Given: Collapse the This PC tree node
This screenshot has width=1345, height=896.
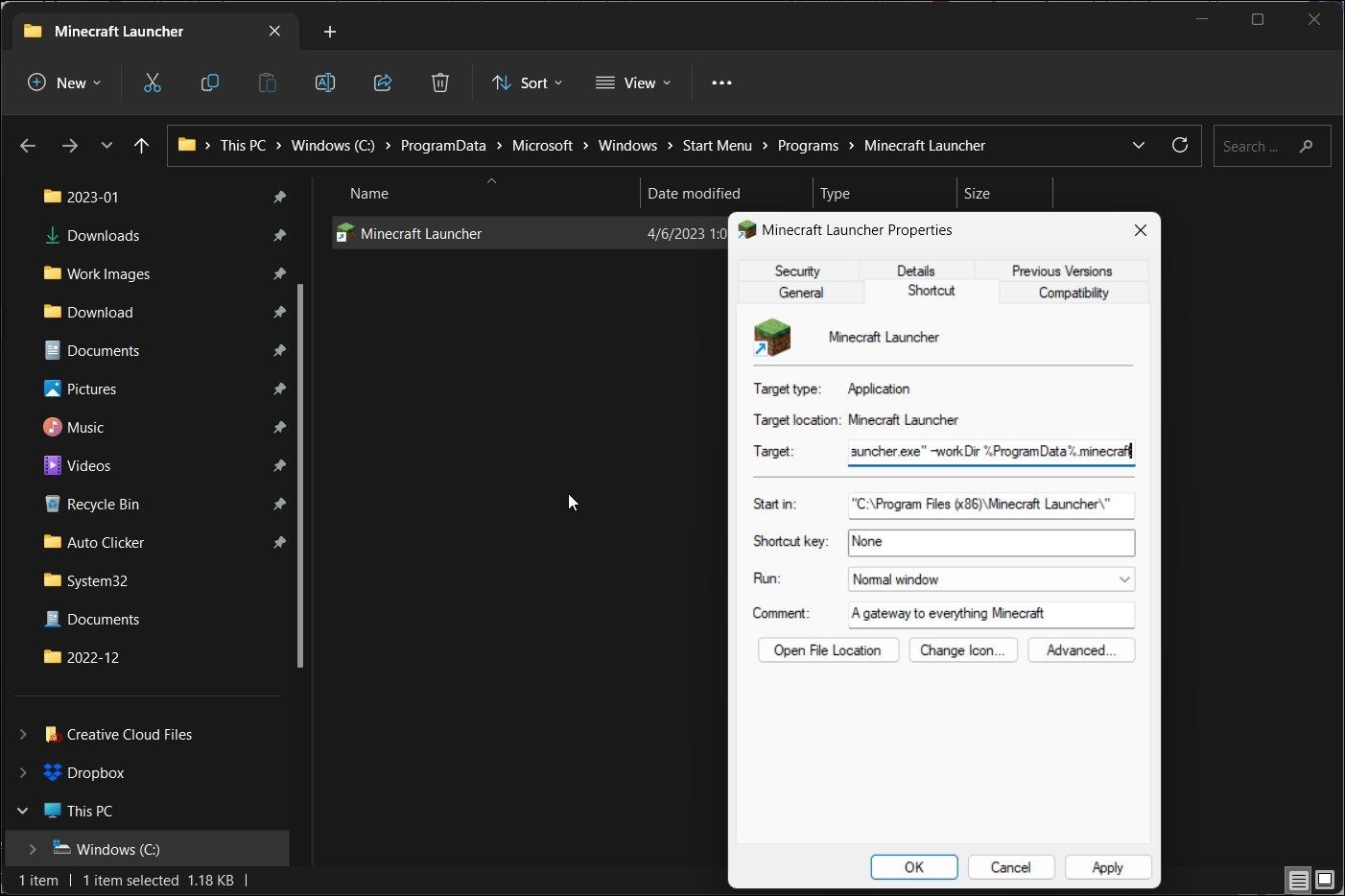Looking at the screenshot, I should [x=23, y=811].
